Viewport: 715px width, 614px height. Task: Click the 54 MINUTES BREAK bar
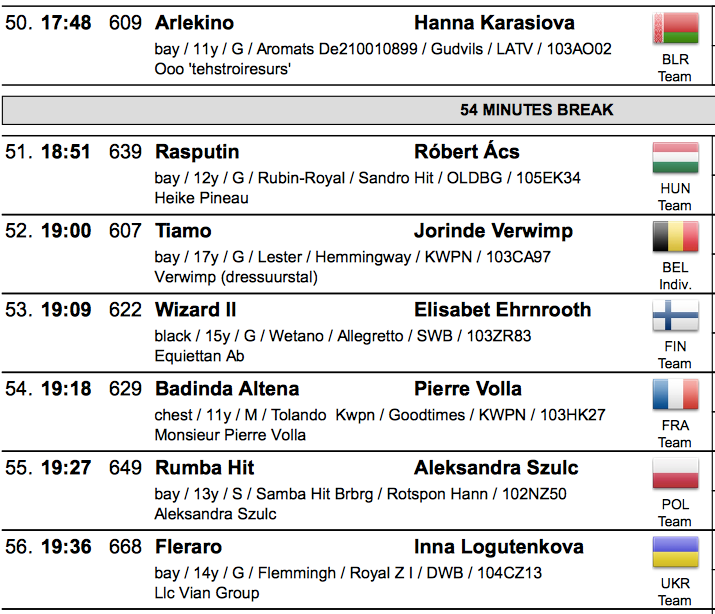coord(358,110)
